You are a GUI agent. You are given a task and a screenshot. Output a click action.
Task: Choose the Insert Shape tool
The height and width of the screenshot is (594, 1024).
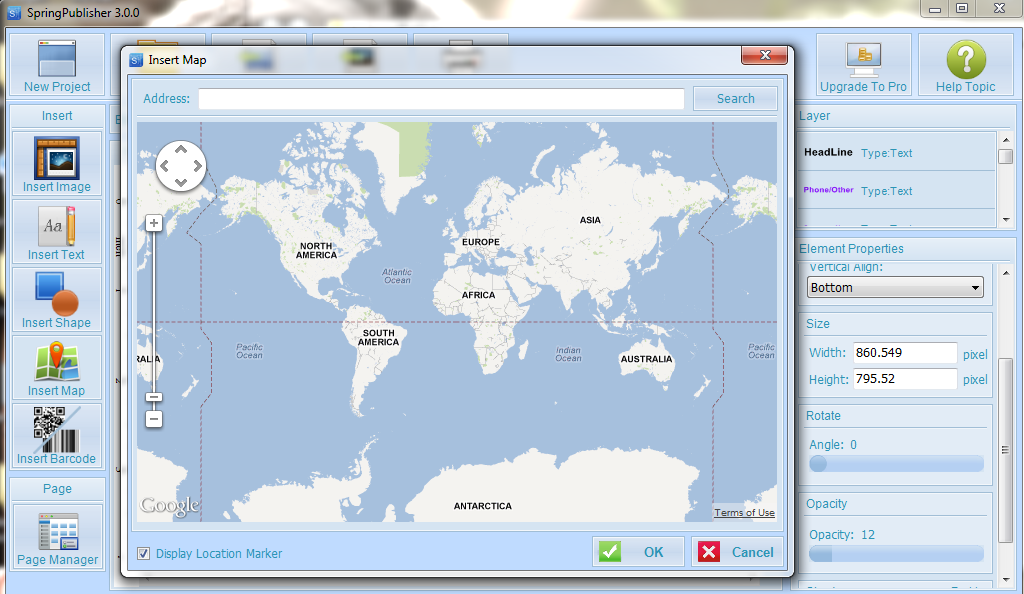tap(57, 300)
